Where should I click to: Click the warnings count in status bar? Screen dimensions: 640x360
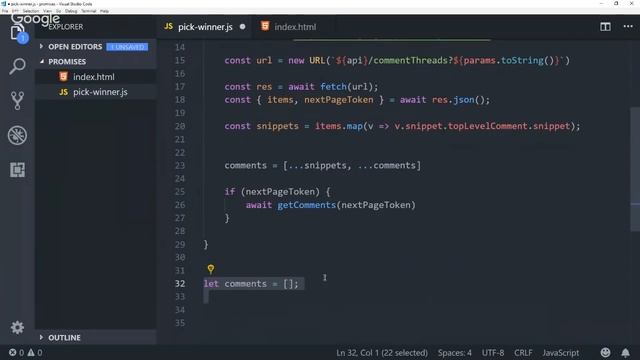[x=35, y=353]
